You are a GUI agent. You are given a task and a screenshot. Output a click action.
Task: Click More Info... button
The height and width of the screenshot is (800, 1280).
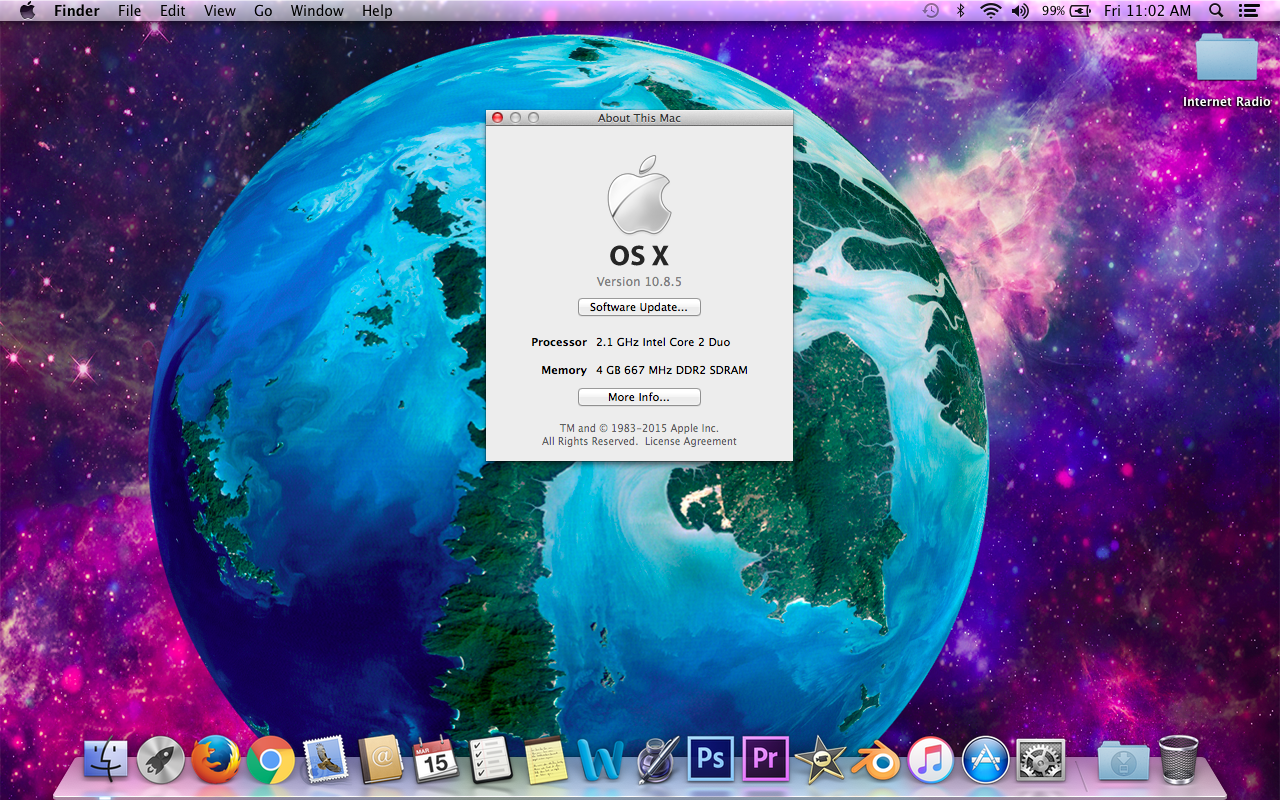(x=639, y=397)
